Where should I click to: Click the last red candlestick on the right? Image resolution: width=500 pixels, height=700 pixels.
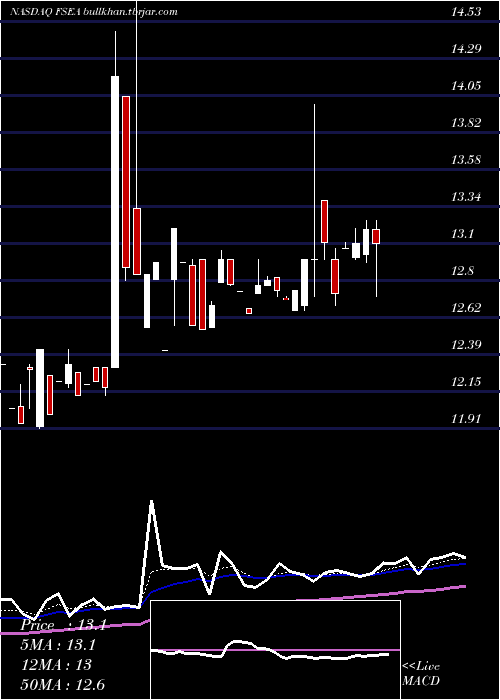pyautogui.click(x=376, y=237)
